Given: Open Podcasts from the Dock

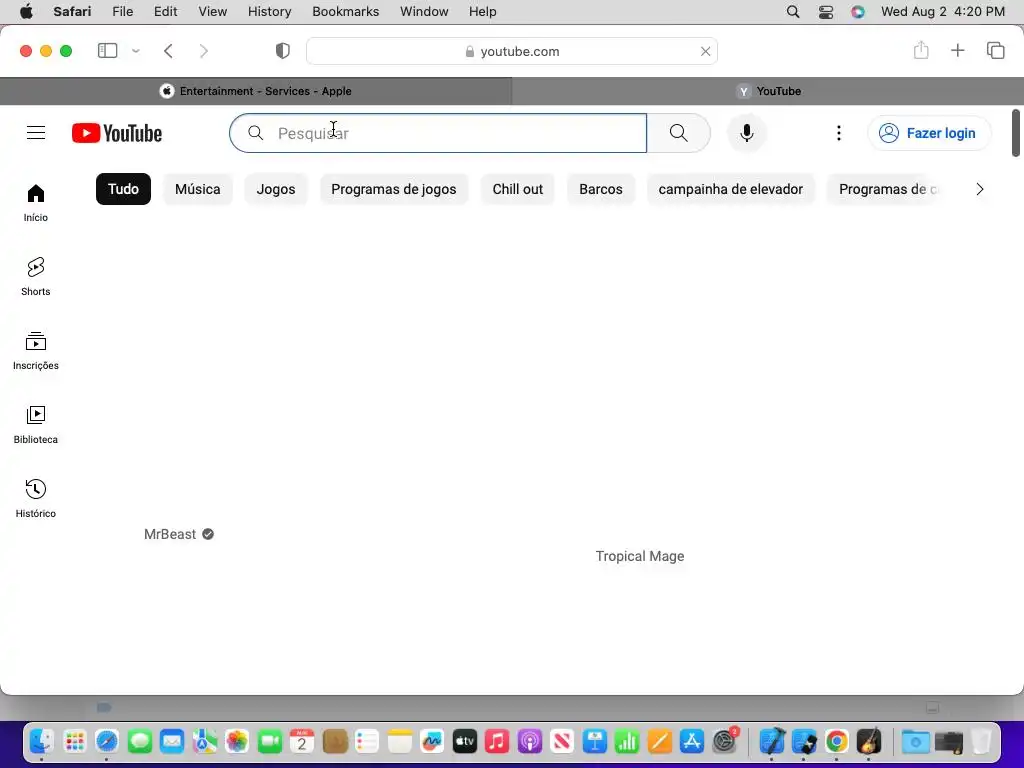Looking at the screenshot, I should click(530, 742).
